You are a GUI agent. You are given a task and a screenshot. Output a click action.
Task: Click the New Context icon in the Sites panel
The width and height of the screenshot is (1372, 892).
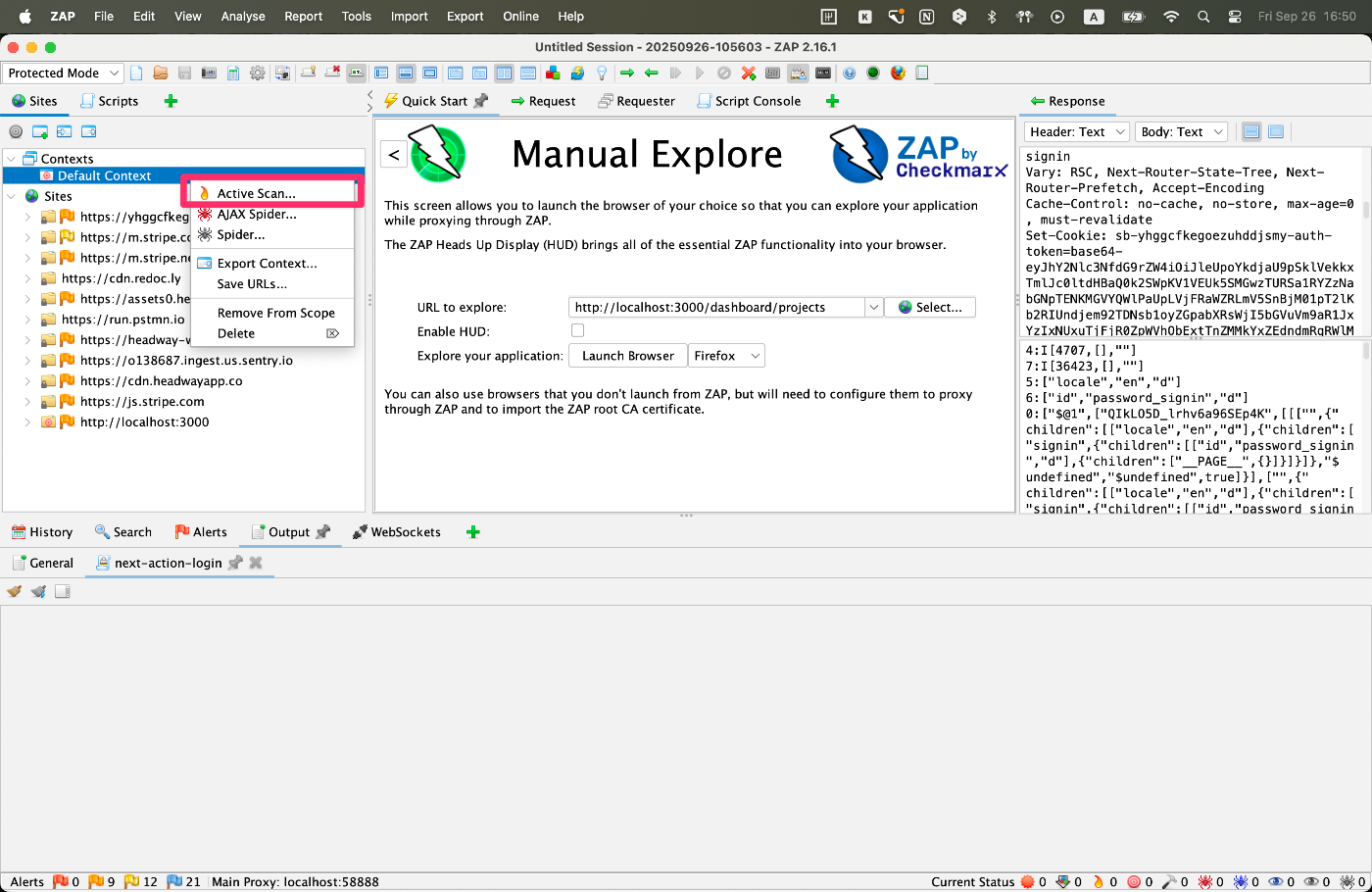pos(40,131)
